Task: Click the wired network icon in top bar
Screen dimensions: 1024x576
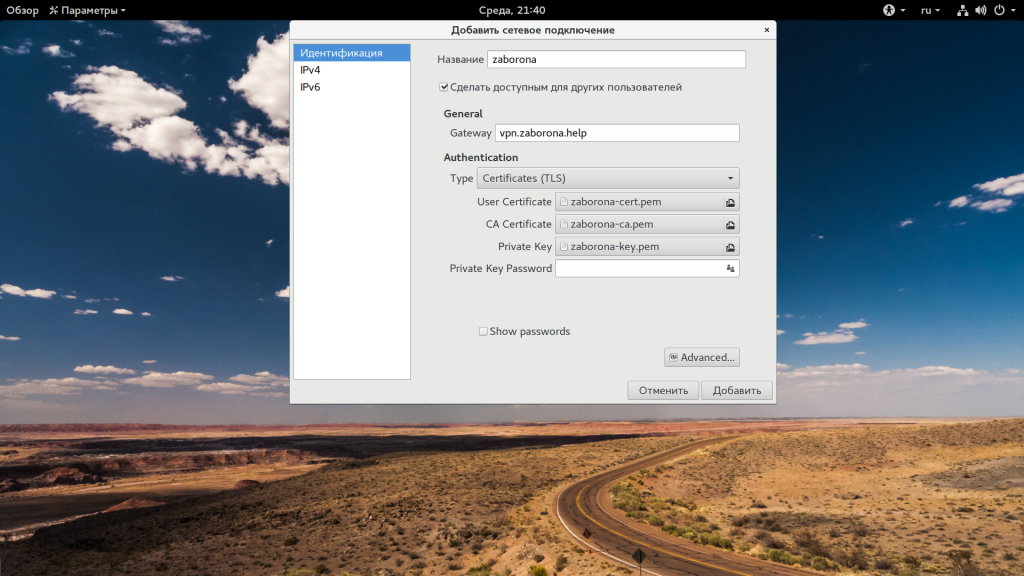Action: pos(962,10)
